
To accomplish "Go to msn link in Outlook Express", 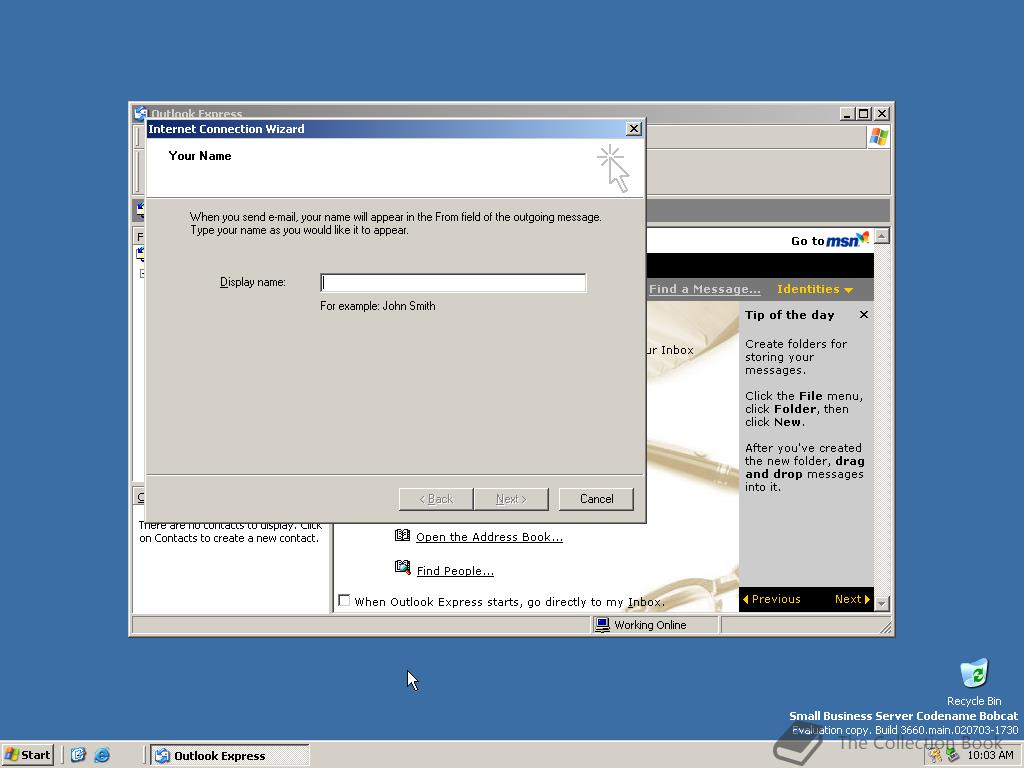I will coord(829,240).
